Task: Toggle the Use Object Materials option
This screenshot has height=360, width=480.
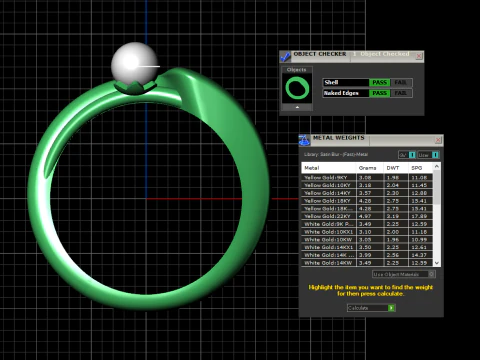Action: coord(404,274)
